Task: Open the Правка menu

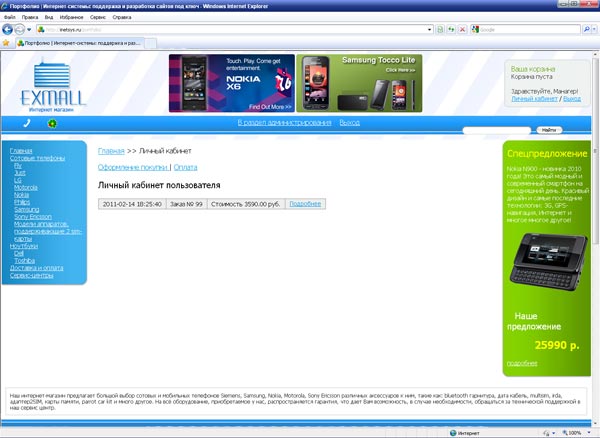Action: (30, 17)
